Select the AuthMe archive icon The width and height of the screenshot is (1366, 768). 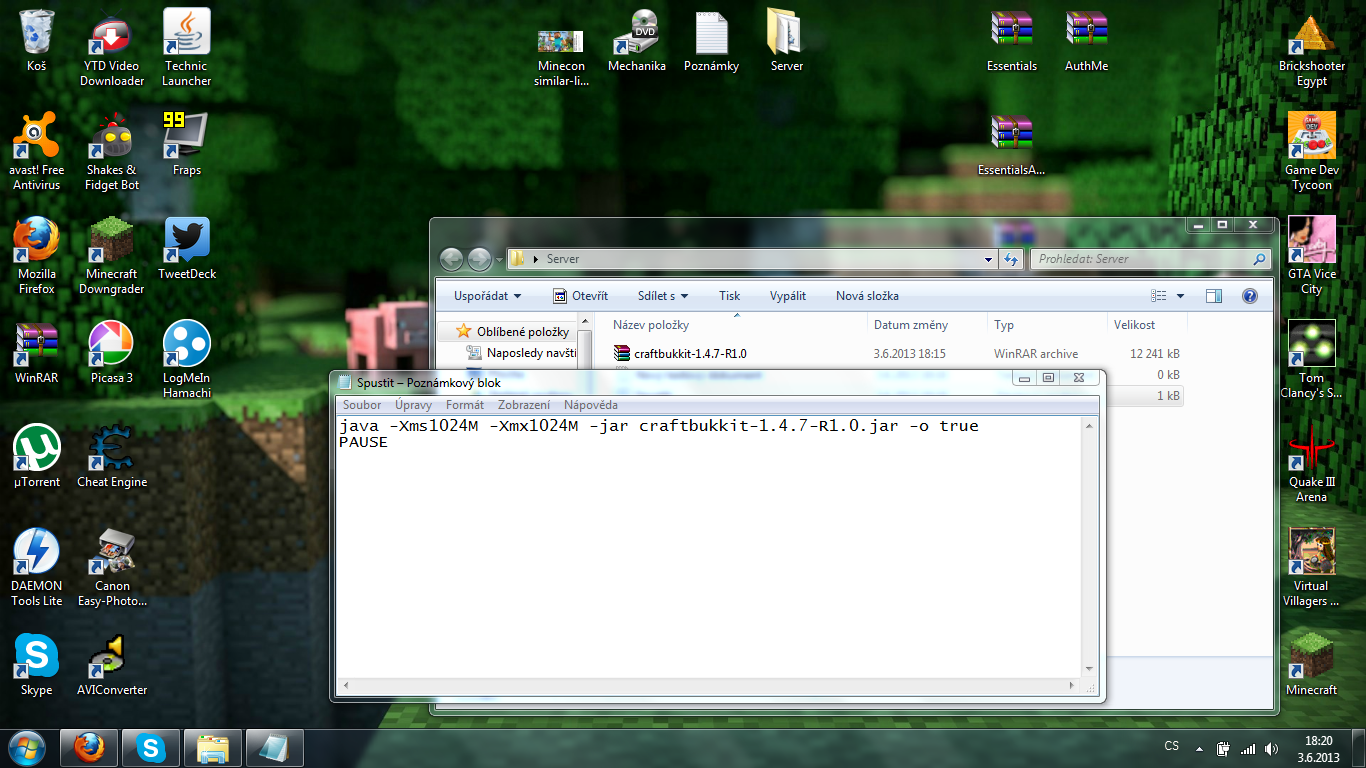[1086, 35]
